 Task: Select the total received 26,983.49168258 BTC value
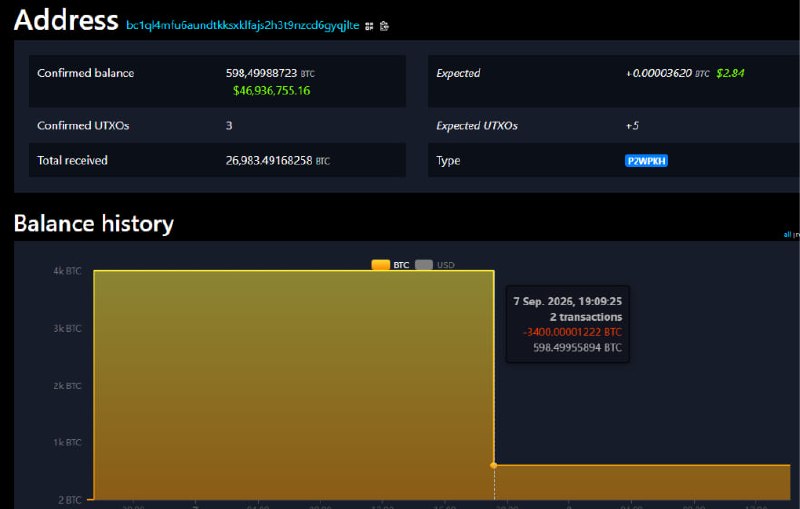pyautogui.click(x=278, y=161)
